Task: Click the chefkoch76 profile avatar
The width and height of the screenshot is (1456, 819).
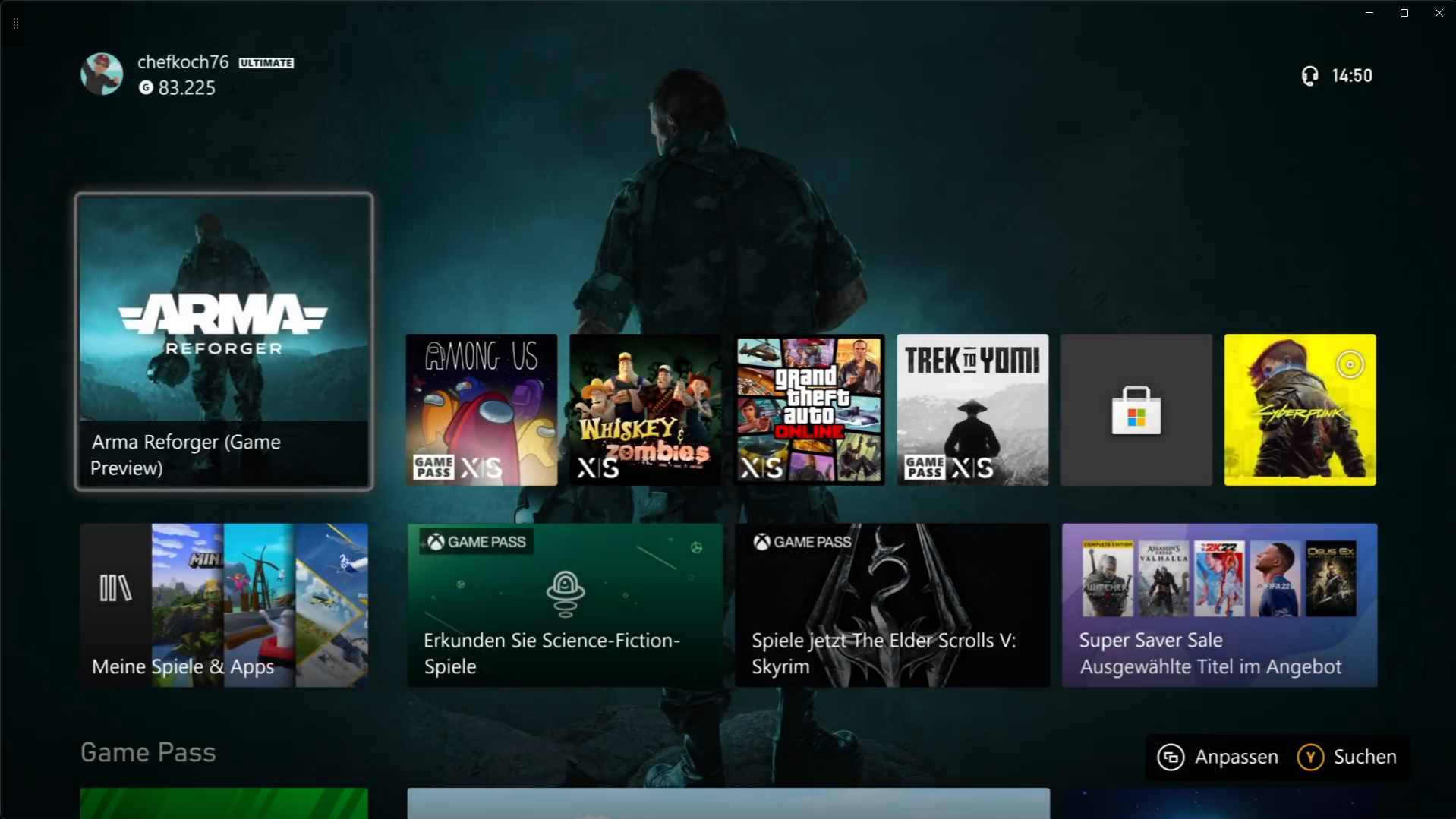Action: (102, 74)
